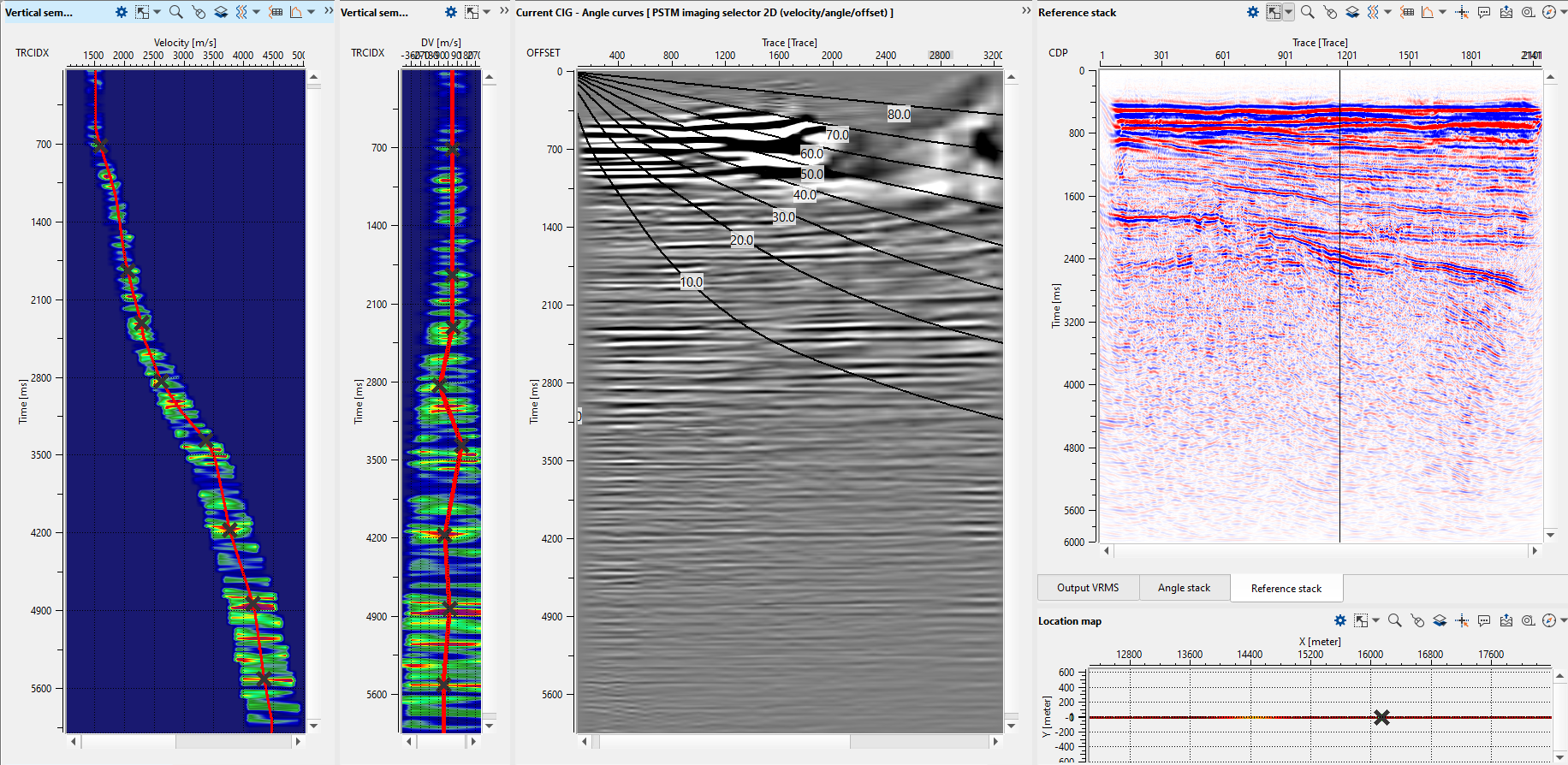
Task: Toggle the selection mode icon in DV panel toolbar
Action: pos(472,12)
